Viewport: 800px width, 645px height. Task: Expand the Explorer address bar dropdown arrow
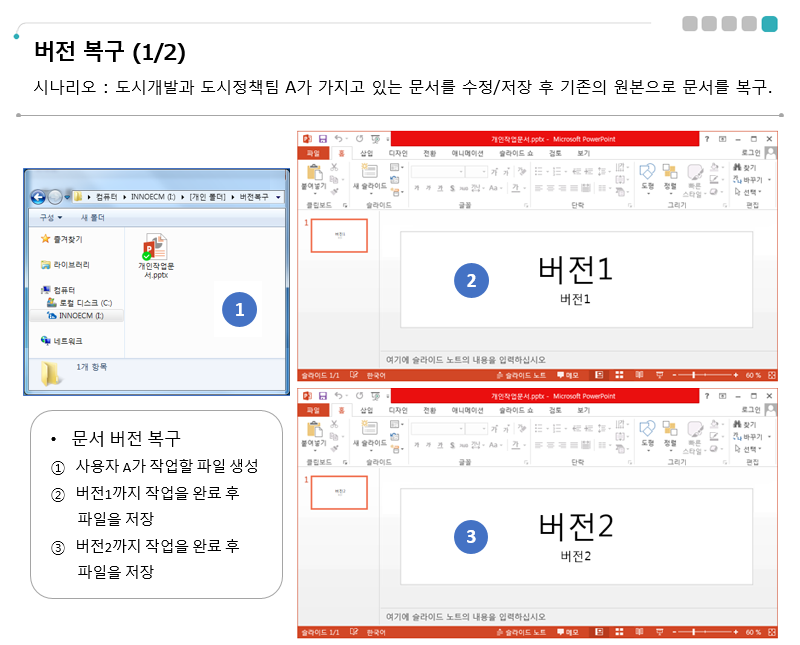[277, 197]
